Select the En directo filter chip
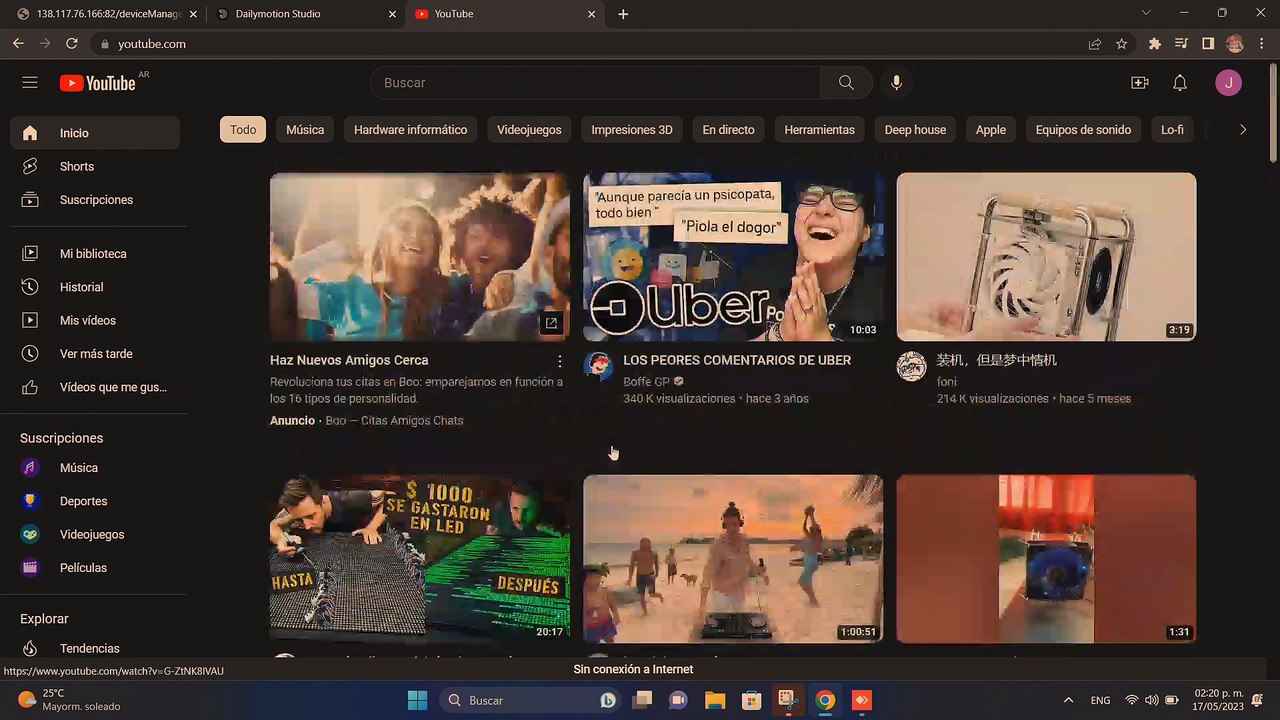The image size is (1280, 720). tap(728, 130)
